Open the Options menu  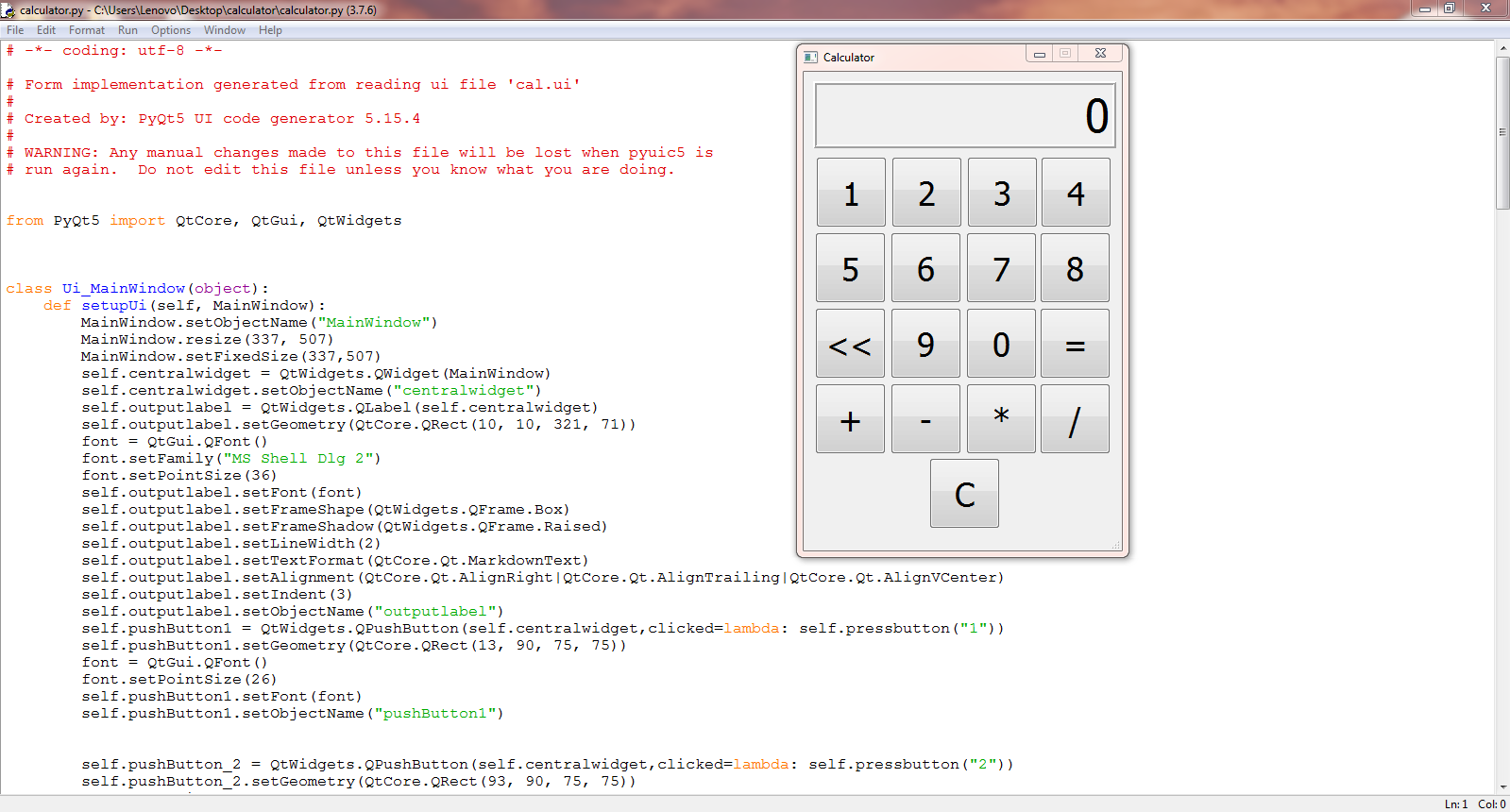click(x=171, y=30)
